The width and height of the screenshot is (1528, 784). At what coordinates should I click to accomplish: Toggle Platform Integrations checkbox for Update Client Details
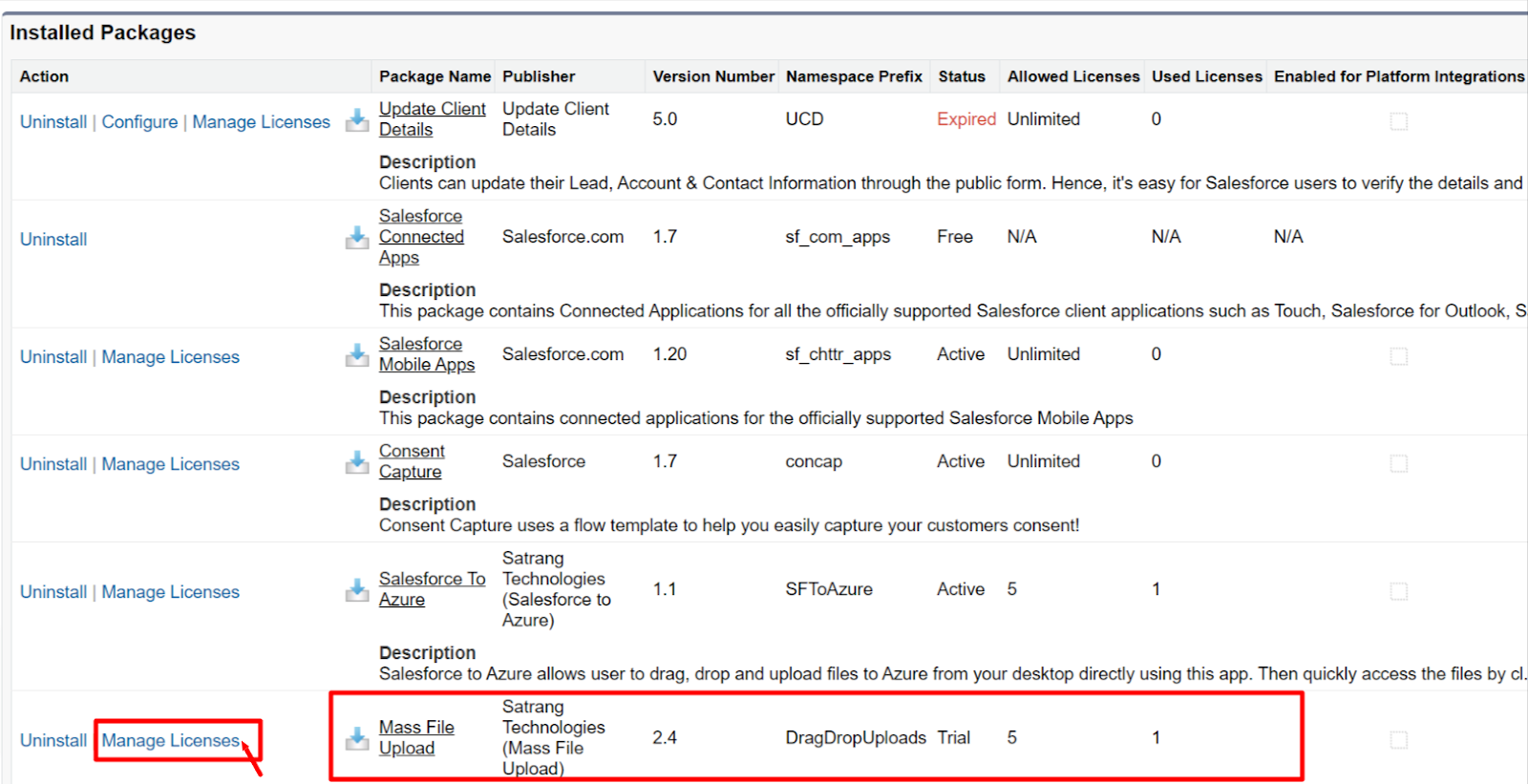(1399, 121)
